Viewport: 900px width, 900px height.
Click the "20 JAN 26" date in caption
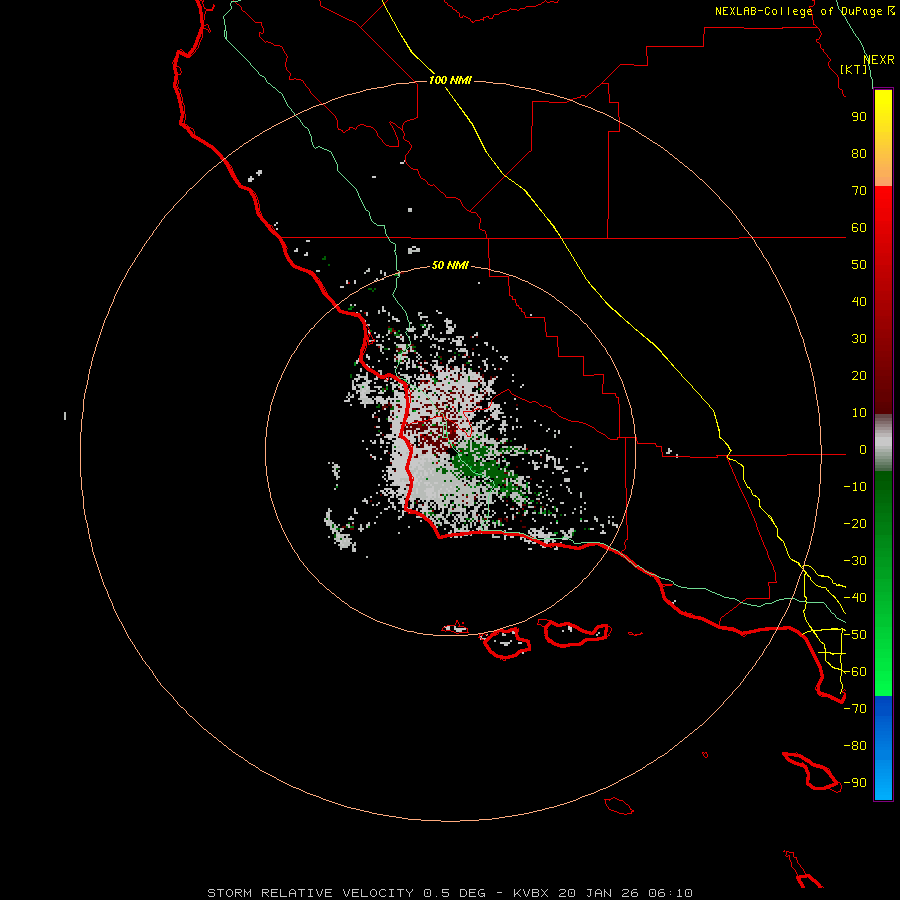598,893
